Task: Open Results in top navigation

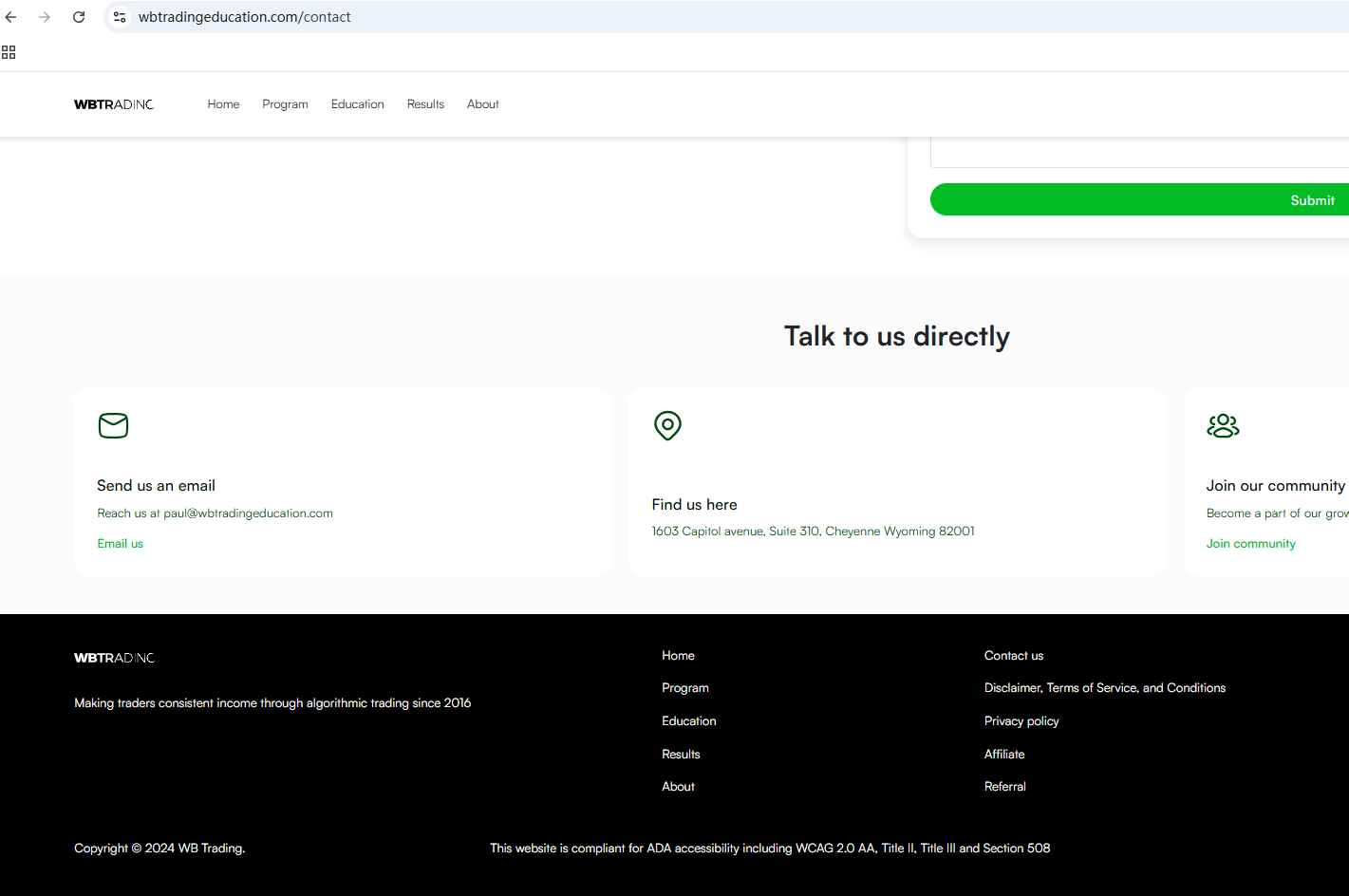Action: coord(425,104)
